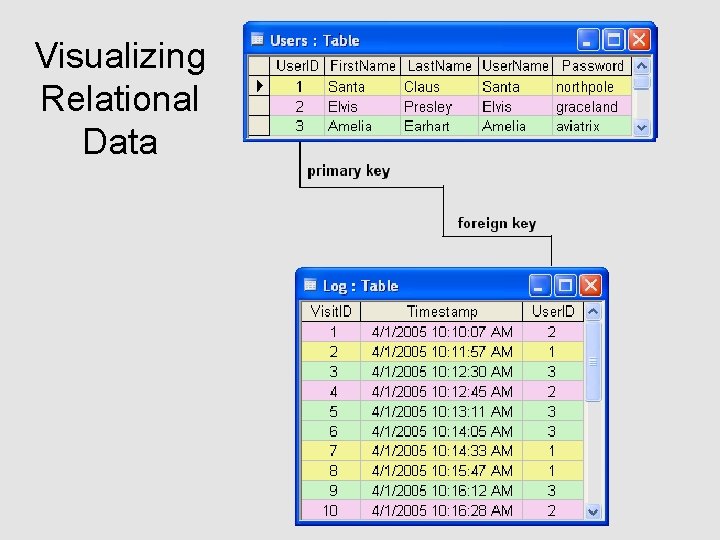The width and height of the screenshot is (720, 540).
Task: Minimize the Users table window
Action: click(x=588, y=39)
